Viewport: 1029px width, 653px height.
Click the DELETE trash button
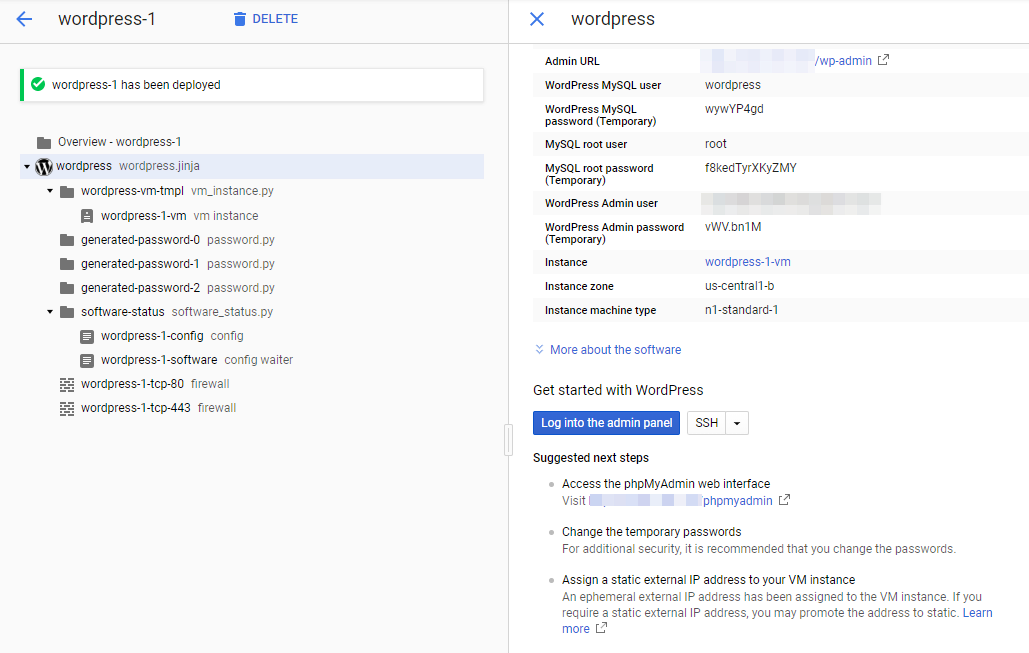(x=265, y=19)
